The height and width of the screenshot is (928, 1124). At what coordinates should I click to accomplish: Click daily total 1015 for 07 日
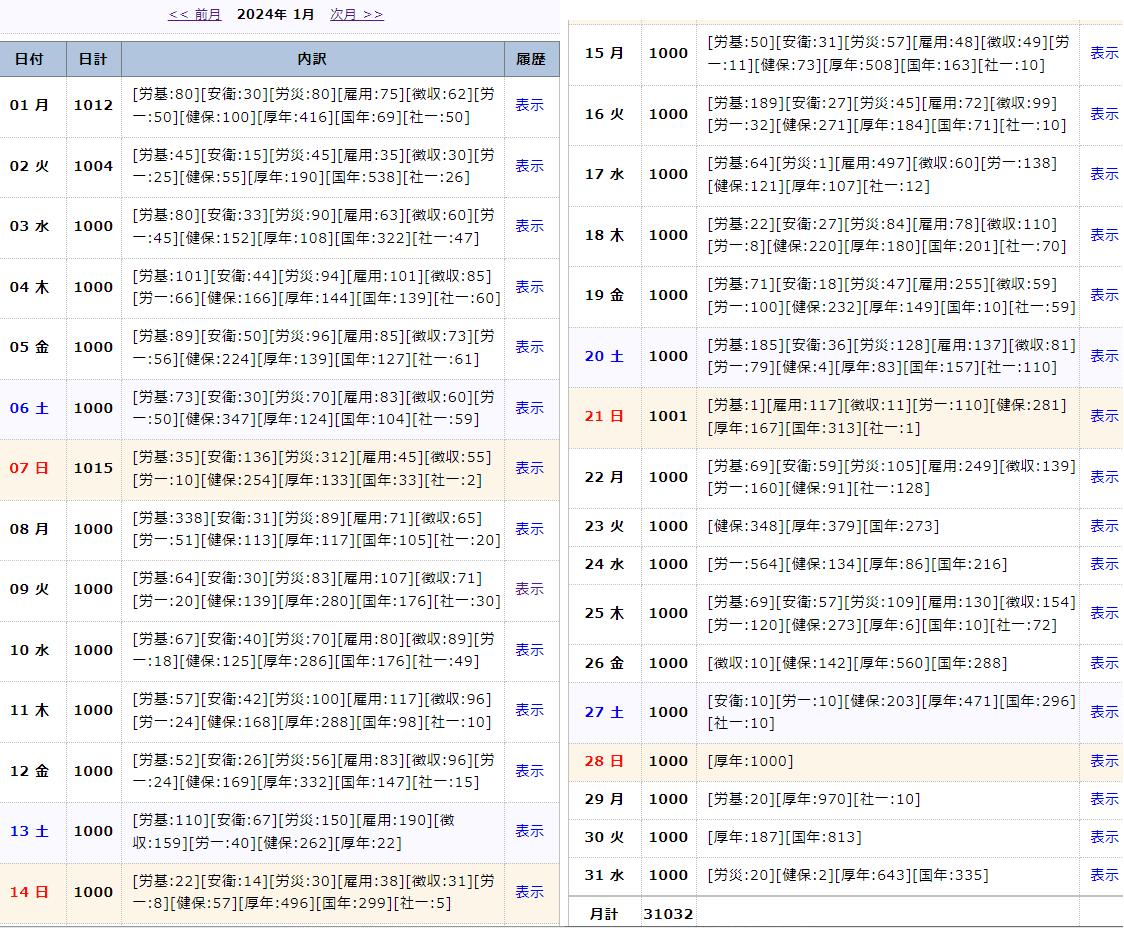click(x=93, y=469)
